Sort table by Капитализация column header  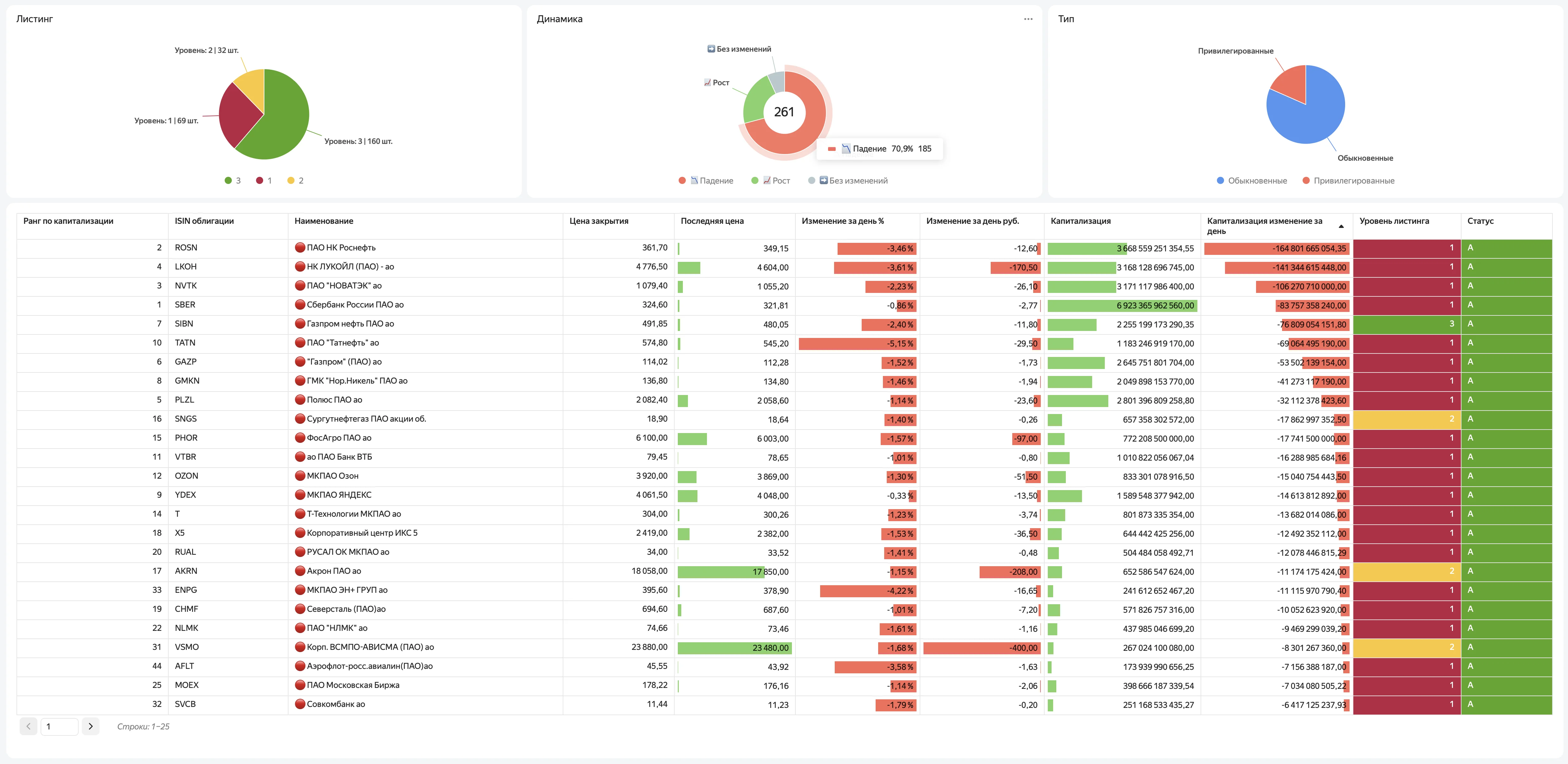[x=1080, y=221]
